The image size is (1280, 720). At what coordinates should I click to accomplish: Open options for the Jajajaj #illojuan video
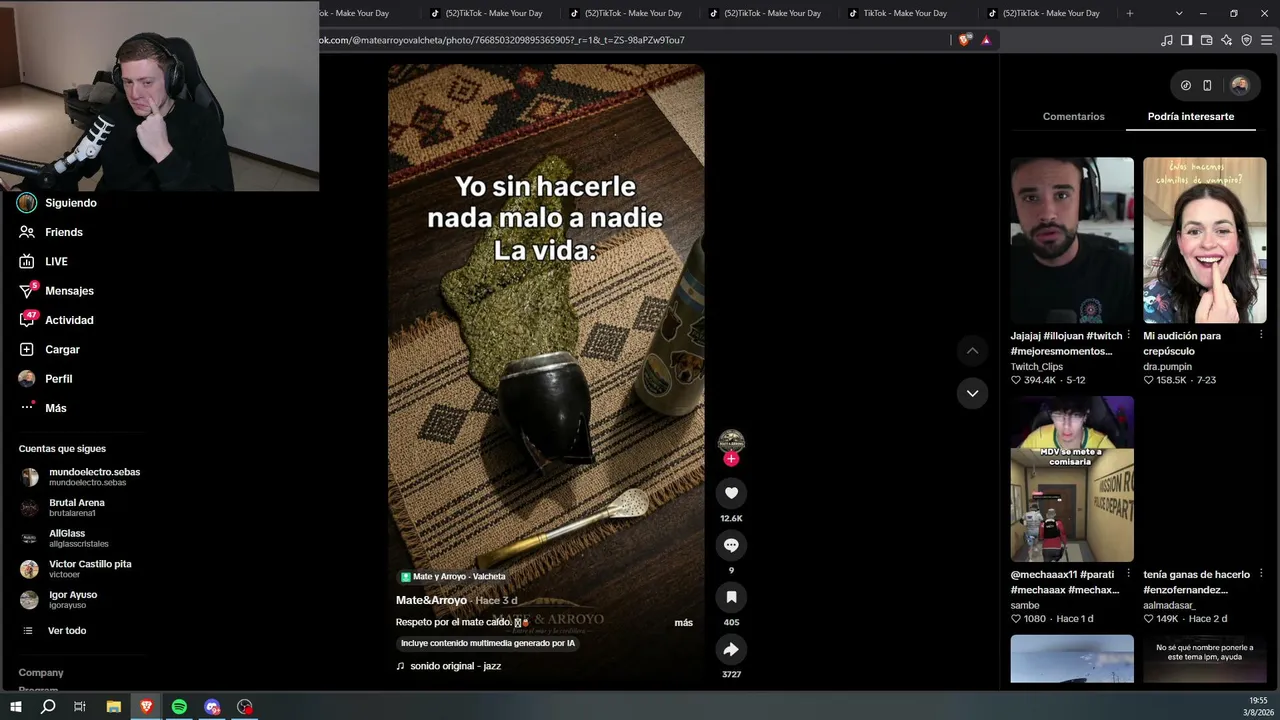coord(1129,336)
